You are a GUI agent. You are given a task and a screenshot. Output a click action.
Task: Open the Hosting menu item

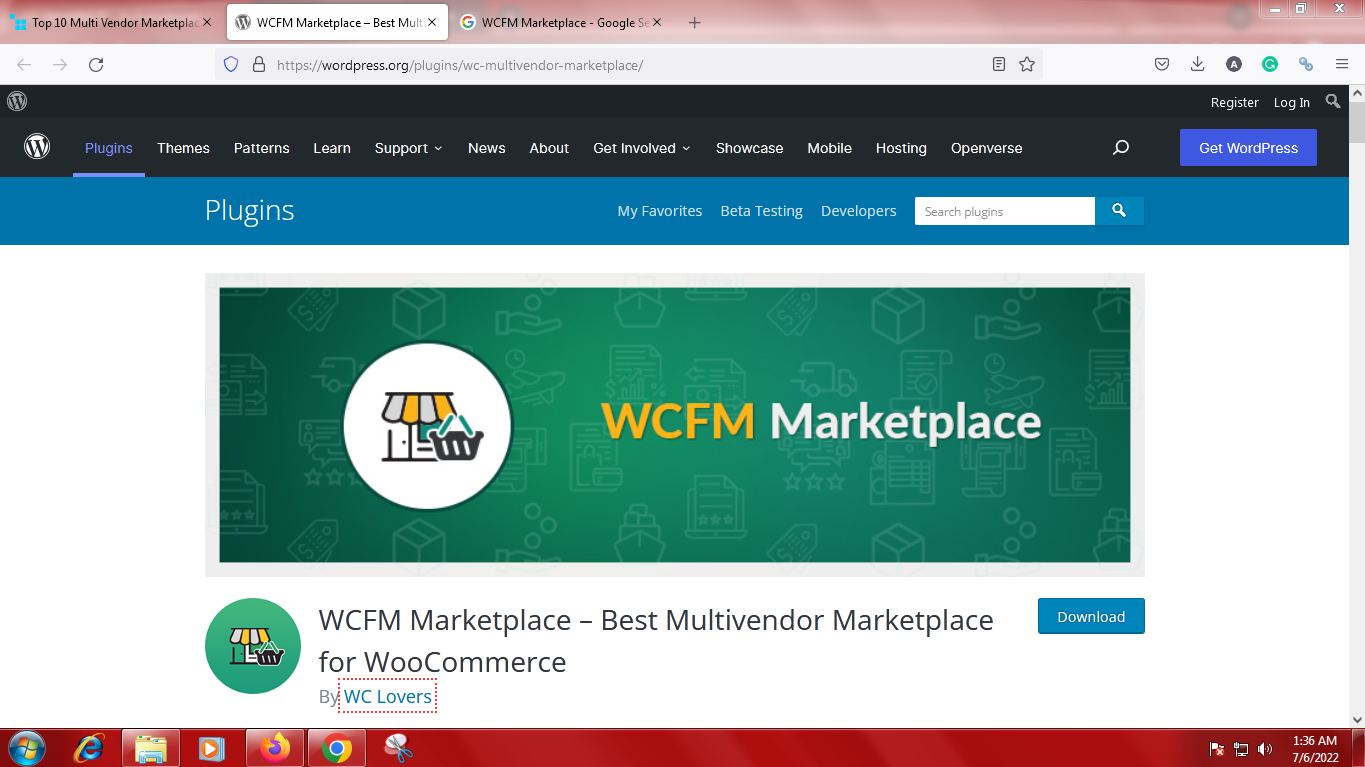pos(901,148)
